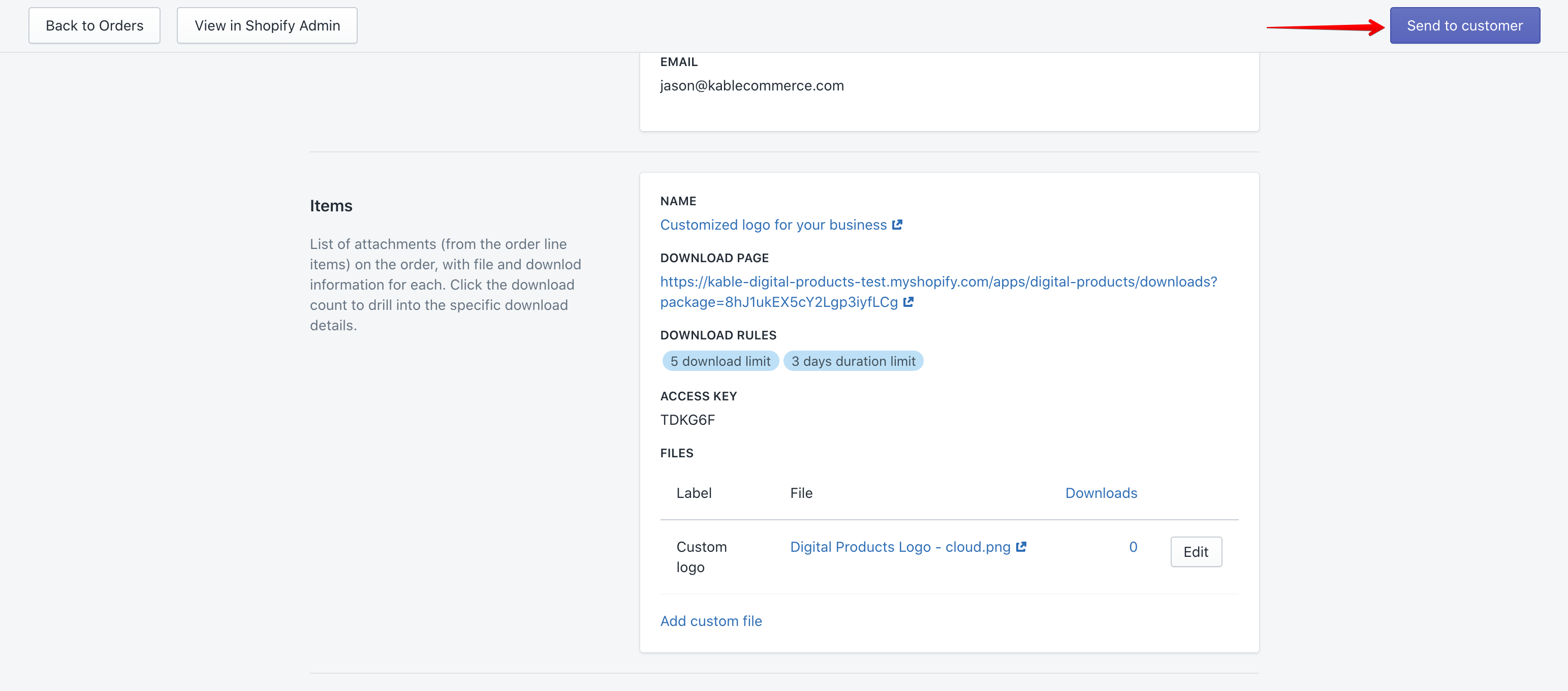Click the 0 download count for cloud.png

point(1132,547)
